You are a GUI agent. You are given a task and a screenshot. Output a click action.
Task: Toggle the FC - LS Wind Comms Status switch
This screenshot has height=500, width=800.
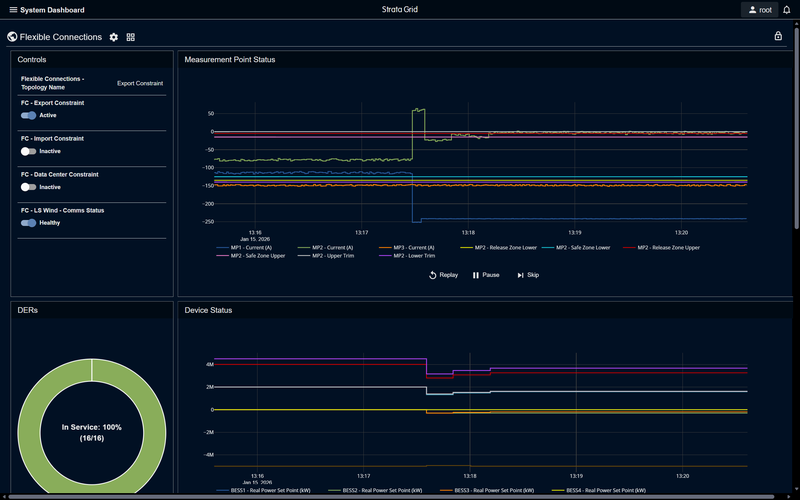29,223
